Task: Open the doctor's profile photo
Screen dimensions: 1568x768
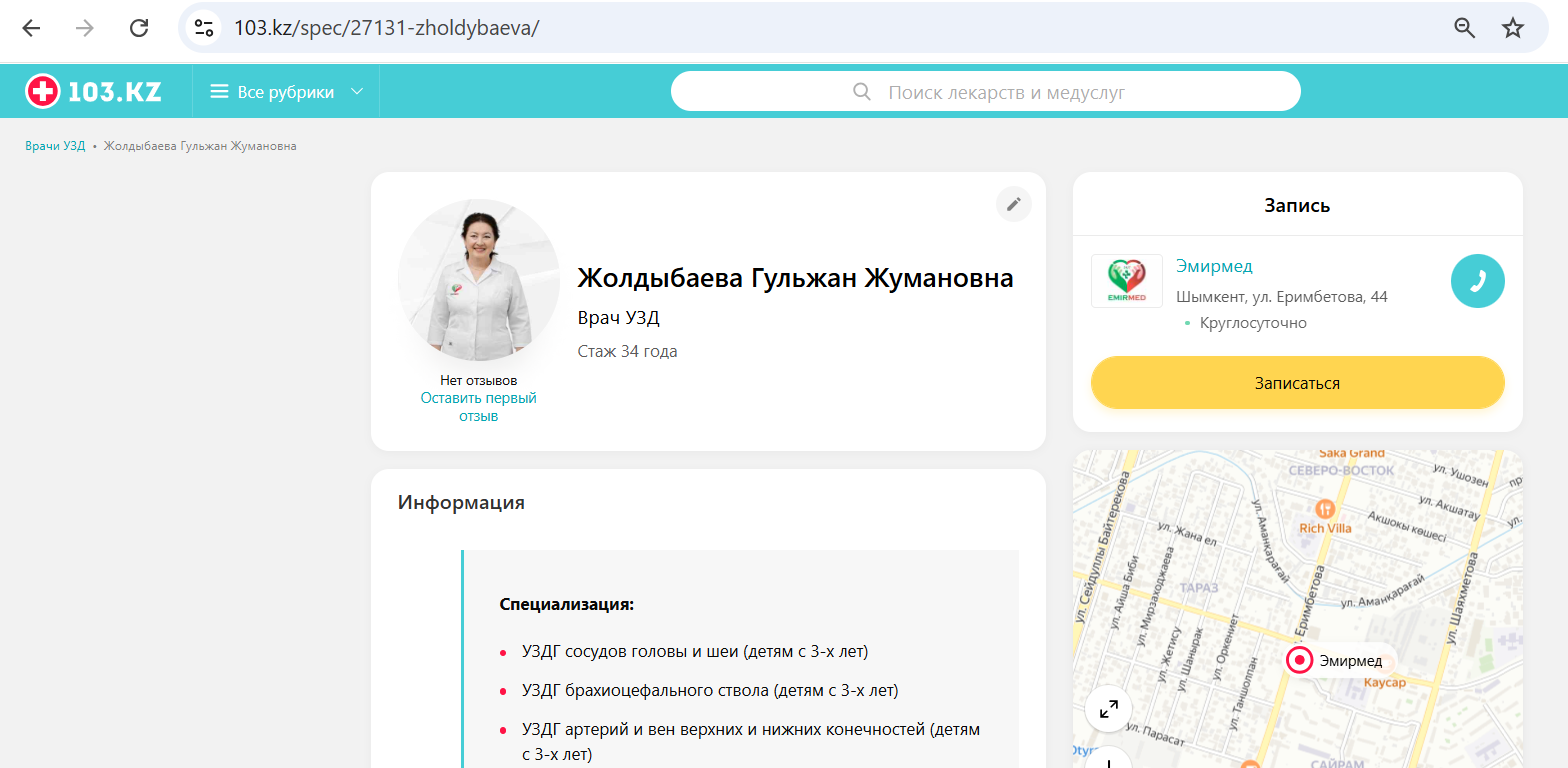Action: coord(478,280)
